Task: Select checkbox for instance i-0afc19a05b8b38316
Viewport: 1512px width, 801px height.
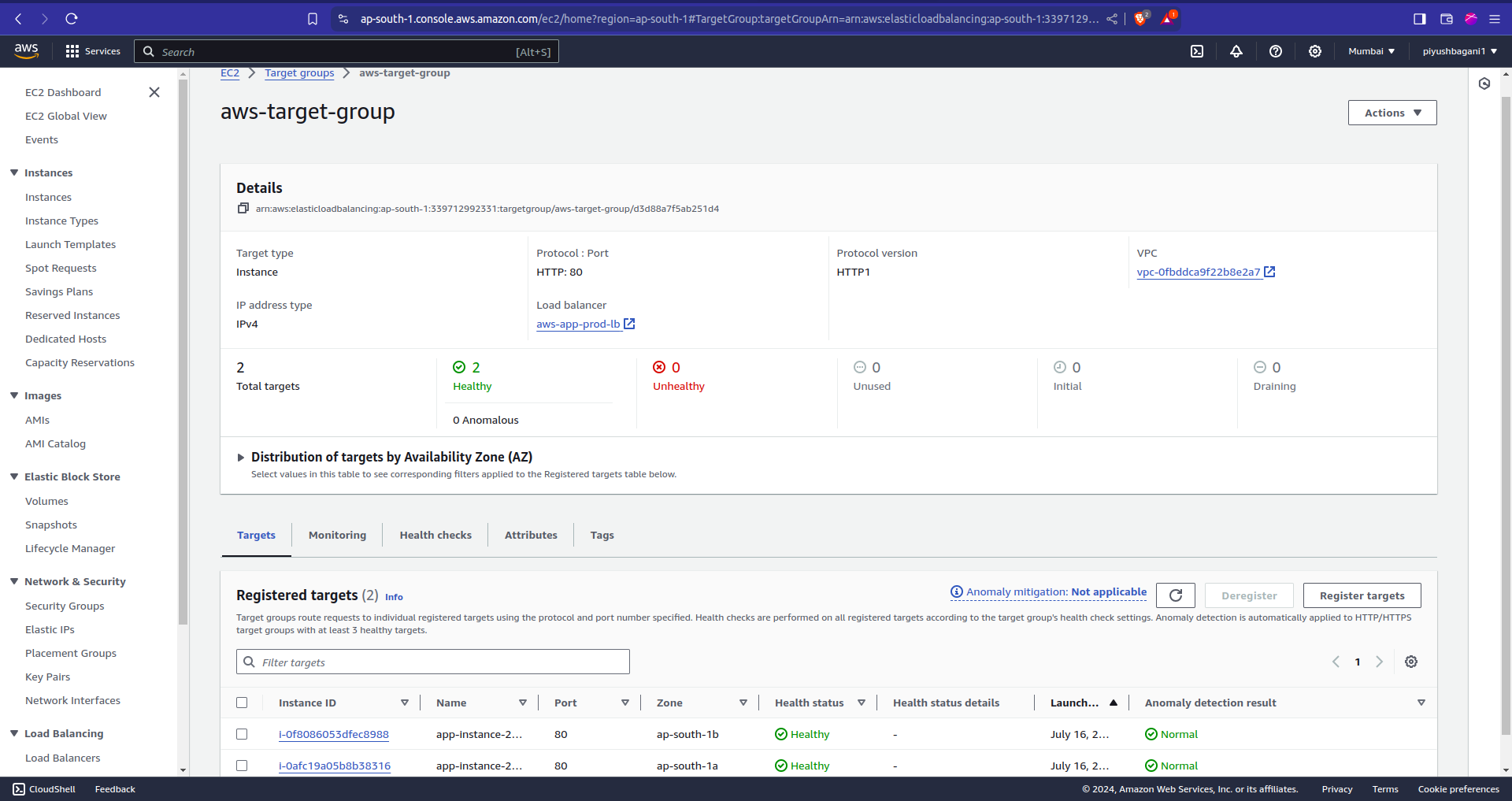Action: [242, 766]
